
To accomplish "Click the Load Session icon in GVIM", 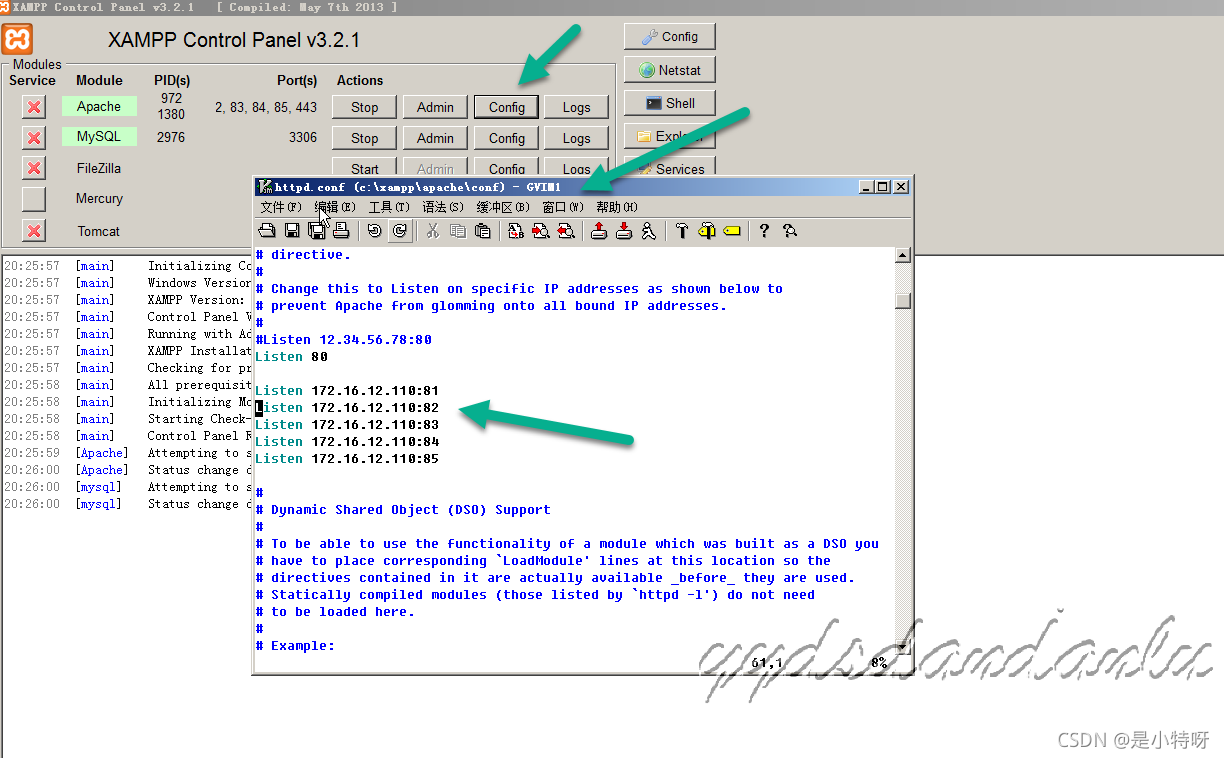I will pos(599,231).
